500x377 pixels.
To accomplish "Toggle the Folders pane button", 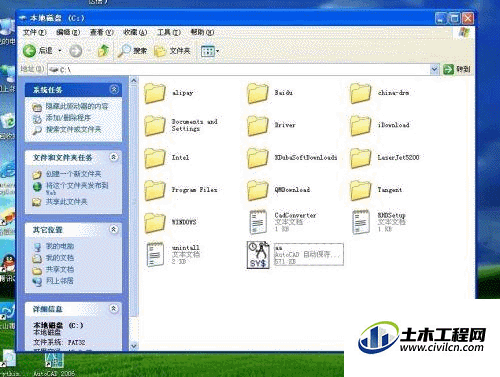I will point(172,51).
